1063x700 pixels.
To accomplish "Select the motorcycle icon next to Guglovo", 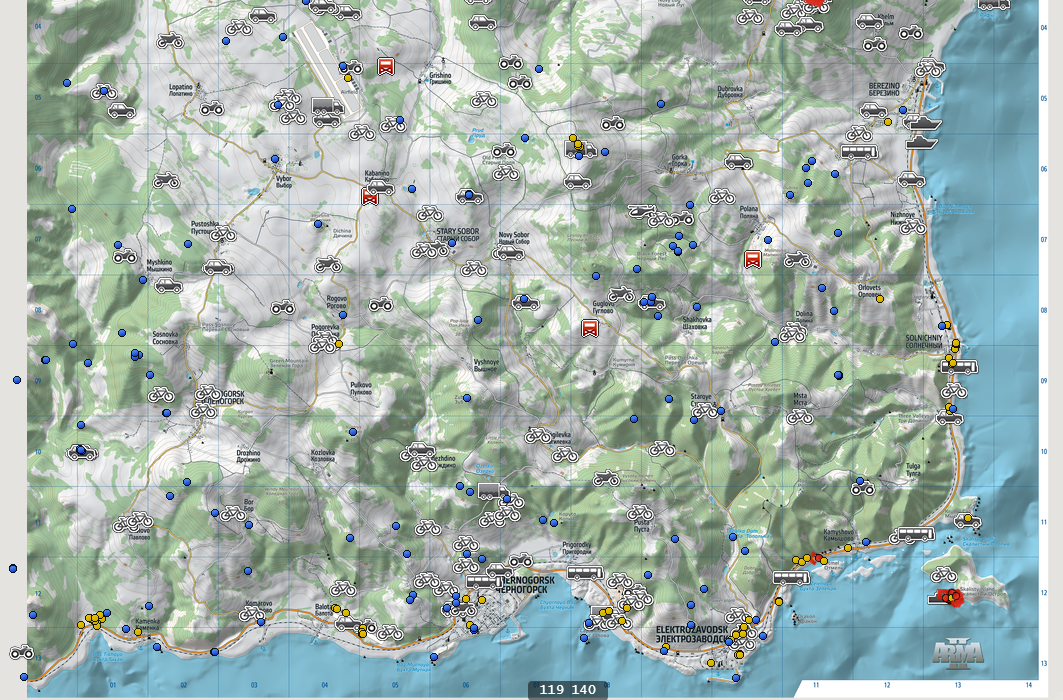I will pos(621,295).
